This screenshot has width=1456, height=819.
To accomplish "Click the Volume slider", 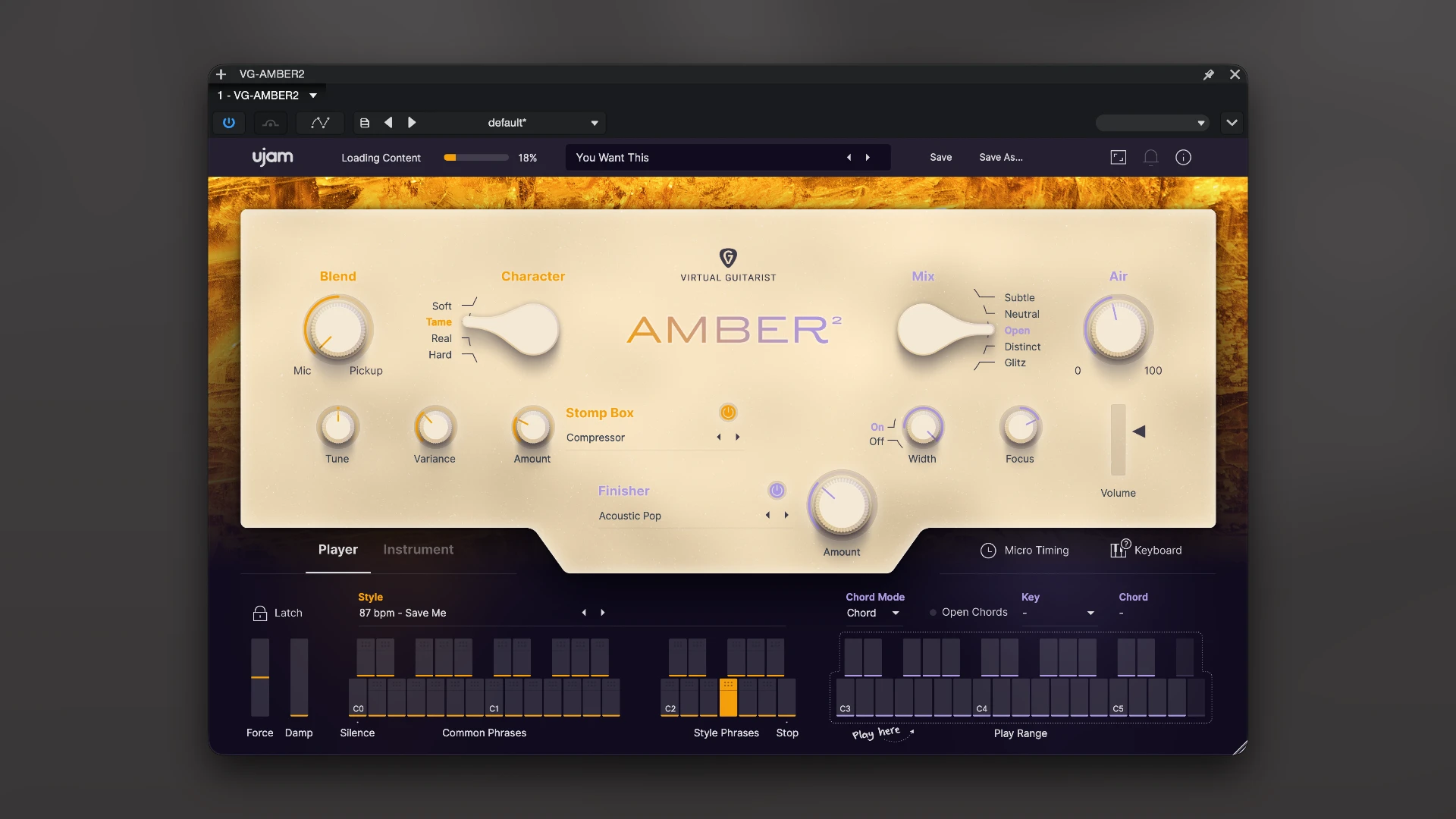I will click(x=1118, y=440).
